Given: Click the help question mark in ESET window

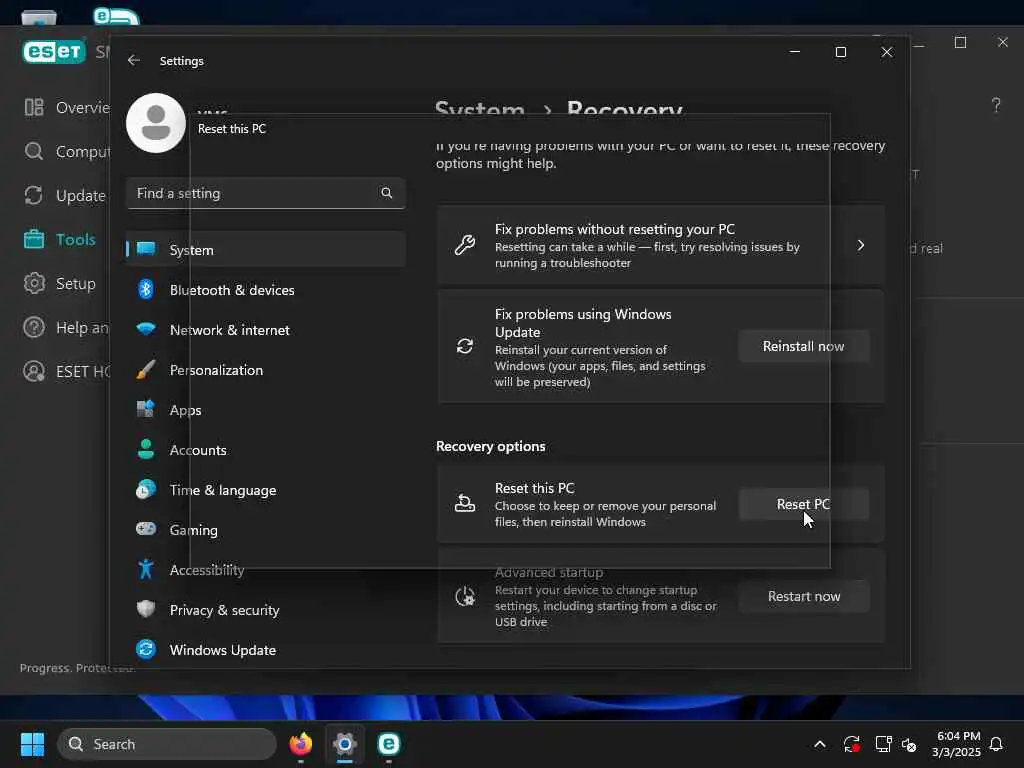Looking at the screenshot, I should (996, 105).
